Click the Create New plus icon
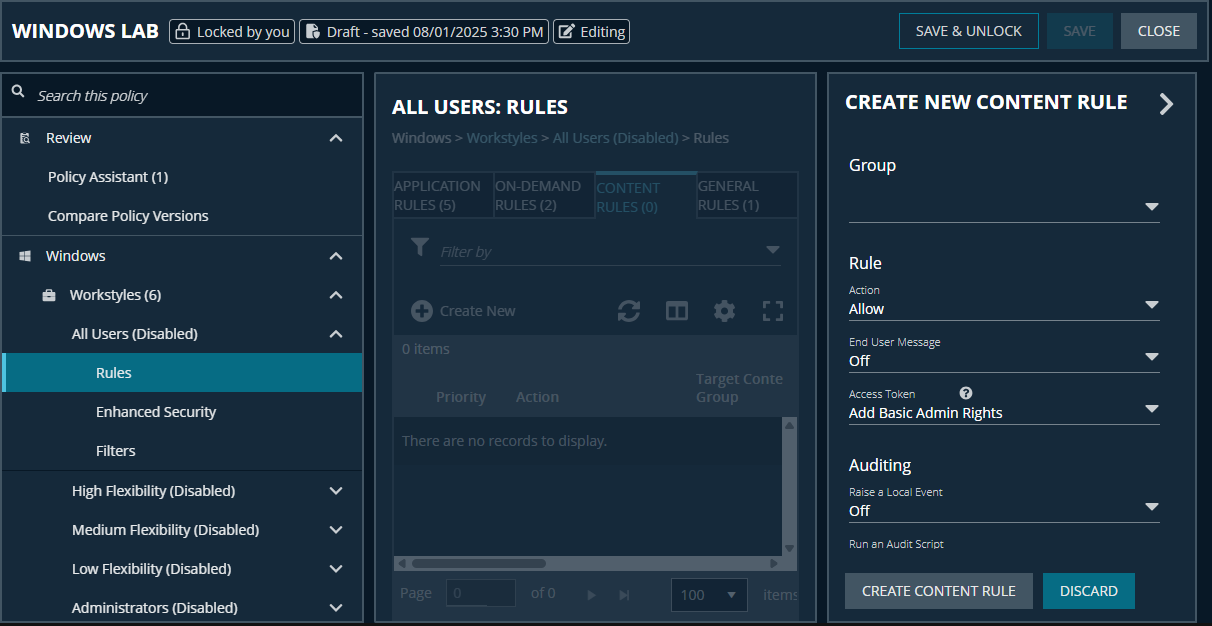 coord(421,311)
